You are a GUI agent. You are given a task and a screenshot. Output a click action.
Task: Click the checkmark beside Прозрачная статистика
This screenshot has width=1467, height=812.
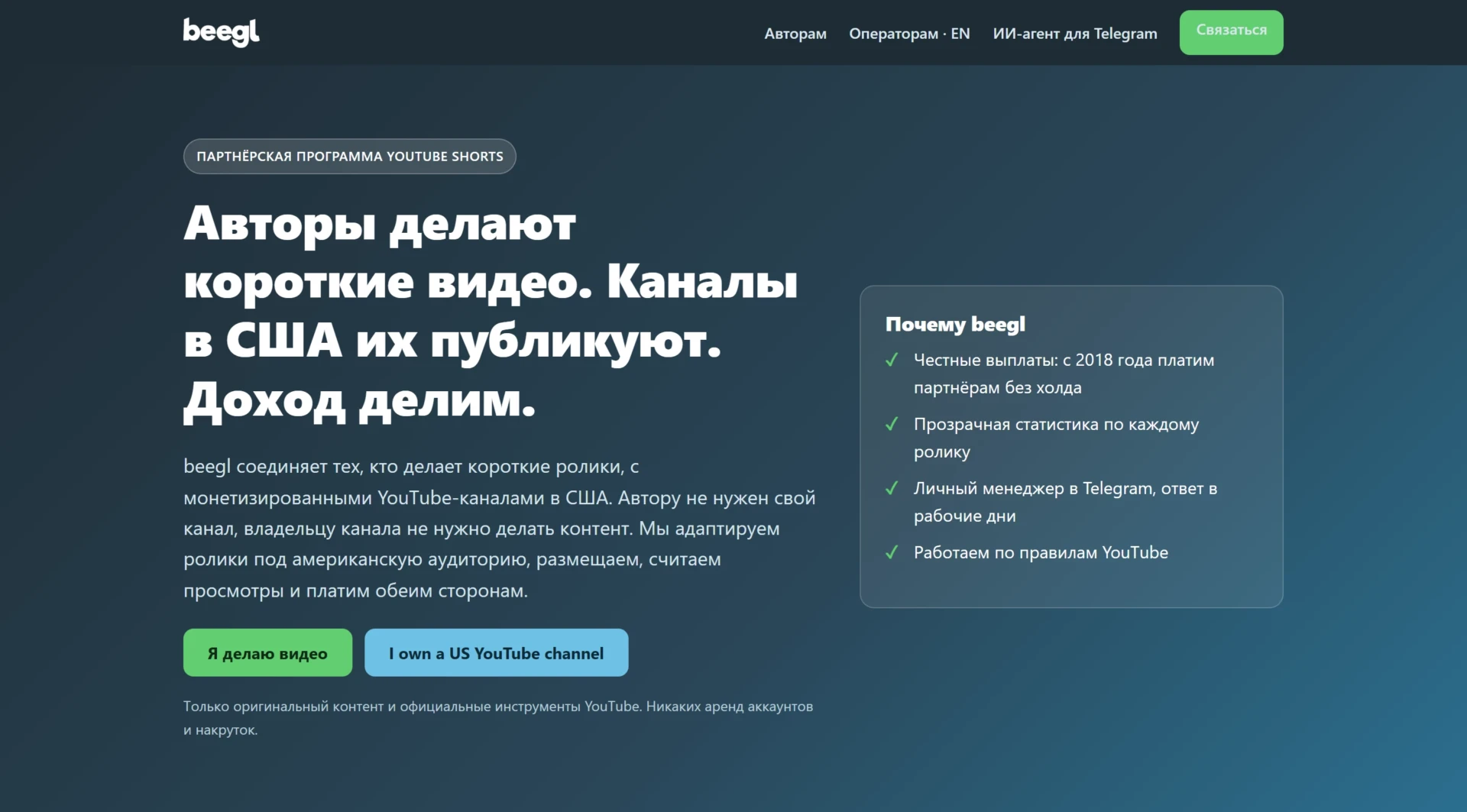[x=892, y=424]
